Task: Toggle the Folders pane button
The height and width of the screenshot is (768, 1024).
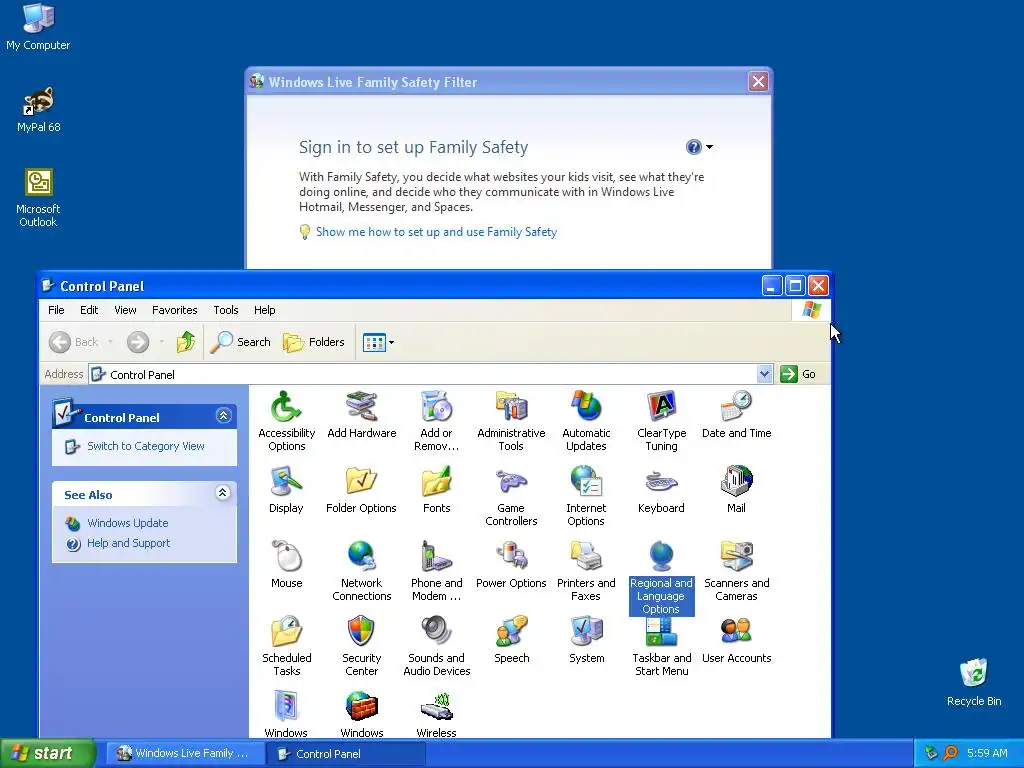Action: point(313,342)
